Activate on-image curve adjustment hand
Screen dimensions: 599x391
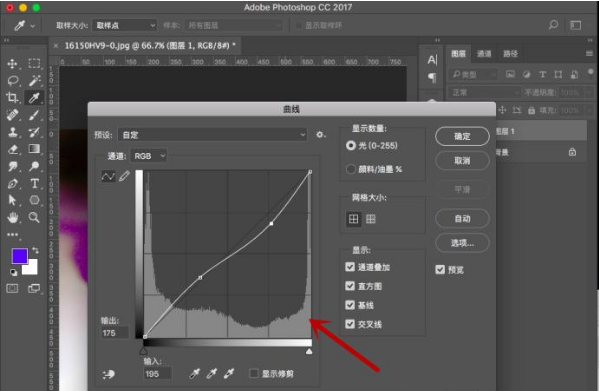point(108,374)
